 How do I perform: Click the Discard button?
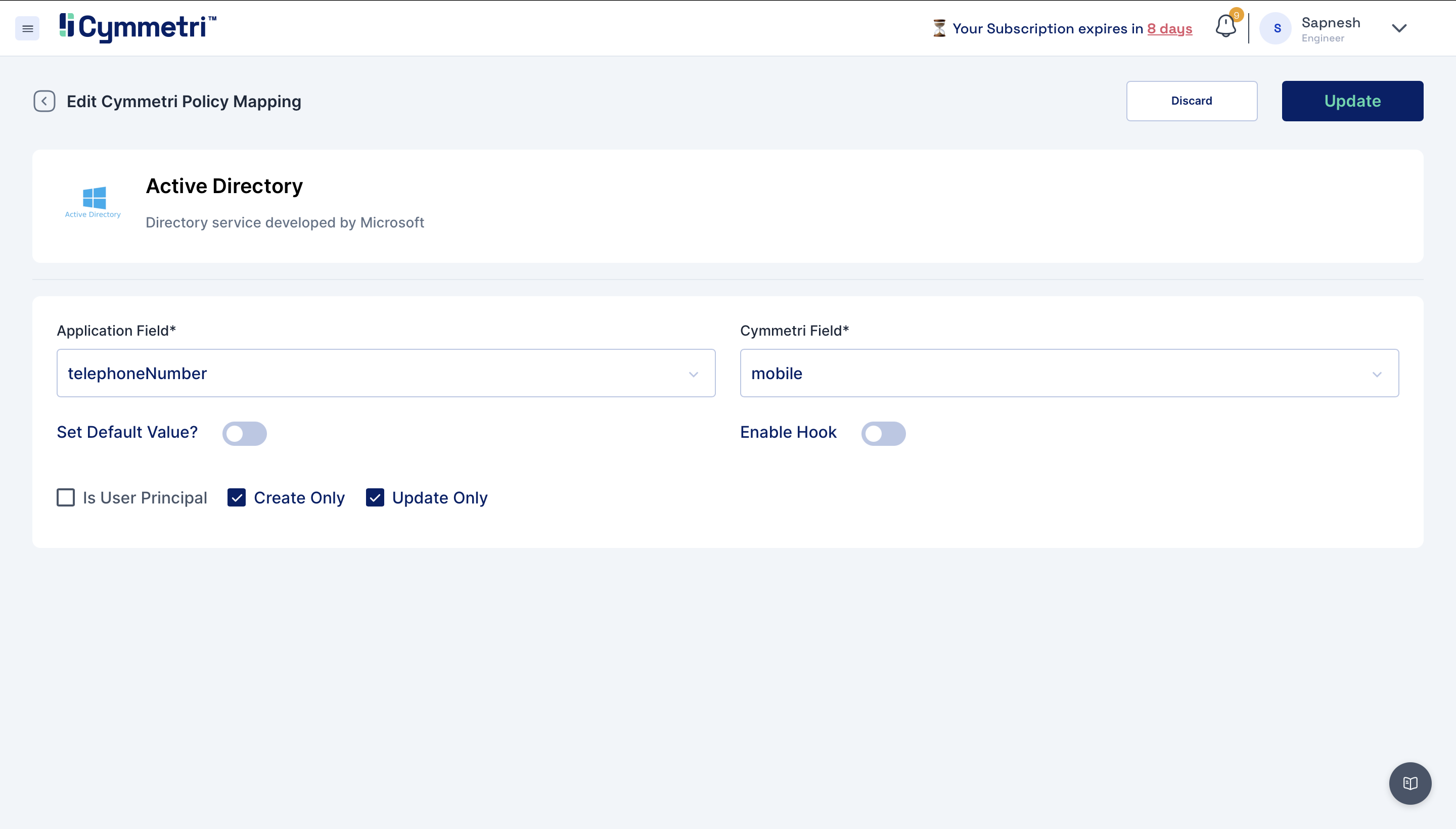click(x=1191, y=101)
